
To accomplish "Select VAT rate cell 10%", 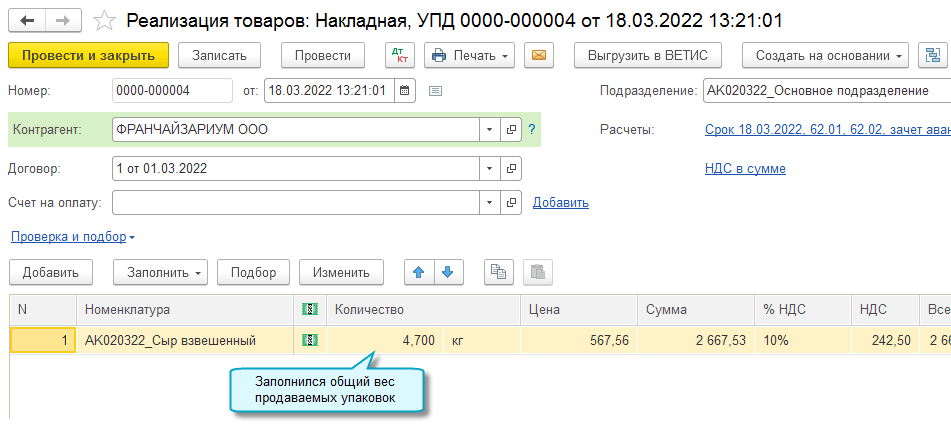I will coord(803,340).
